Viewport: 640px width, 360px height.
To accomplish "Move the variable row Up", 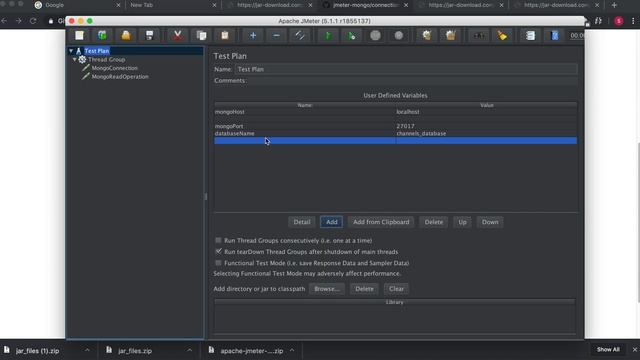I will (462, 222).
